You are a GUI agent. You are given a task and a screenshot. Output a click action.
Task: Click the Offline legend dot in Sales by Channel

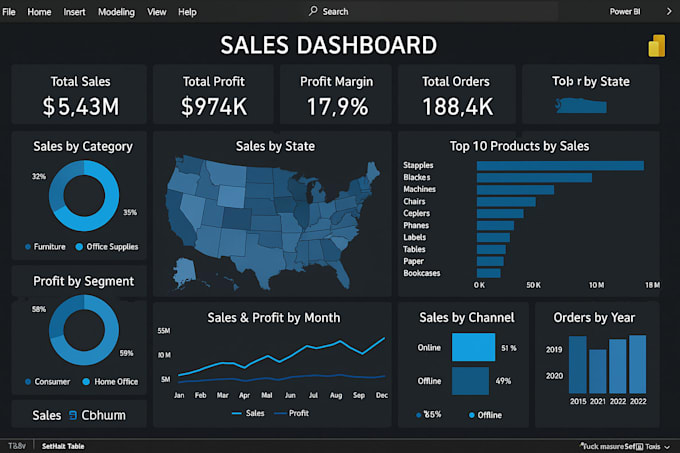pyautogui.click(x=471, y=415)
